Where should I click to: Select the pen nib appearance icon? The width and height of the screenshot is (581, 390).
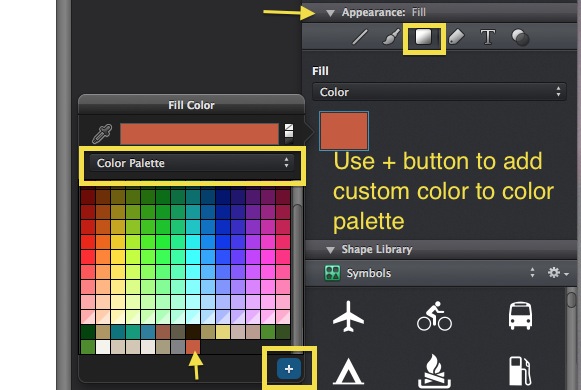pos(456,37)
